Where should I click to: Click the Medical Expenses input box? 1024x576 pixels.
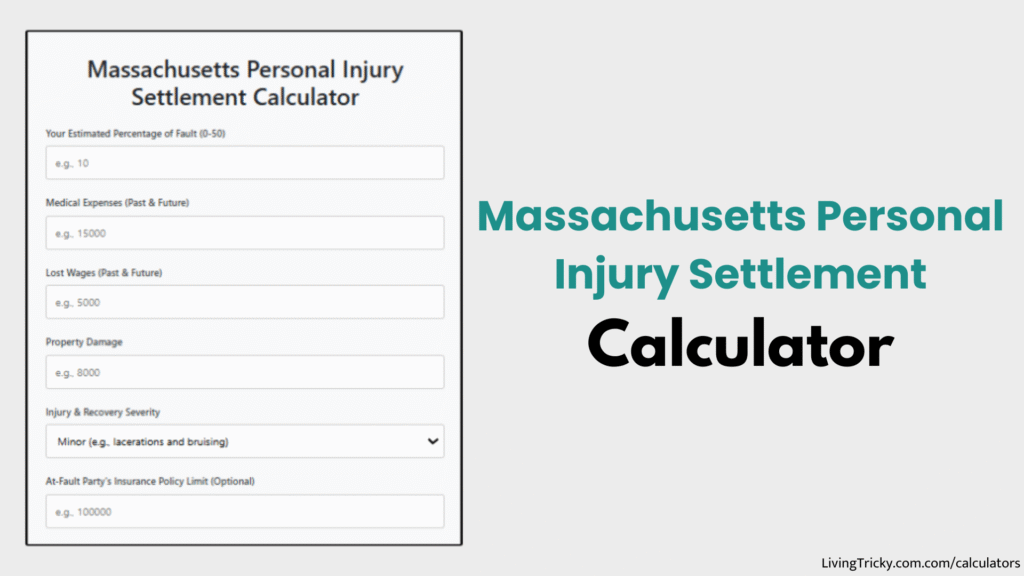click(244, 232)
